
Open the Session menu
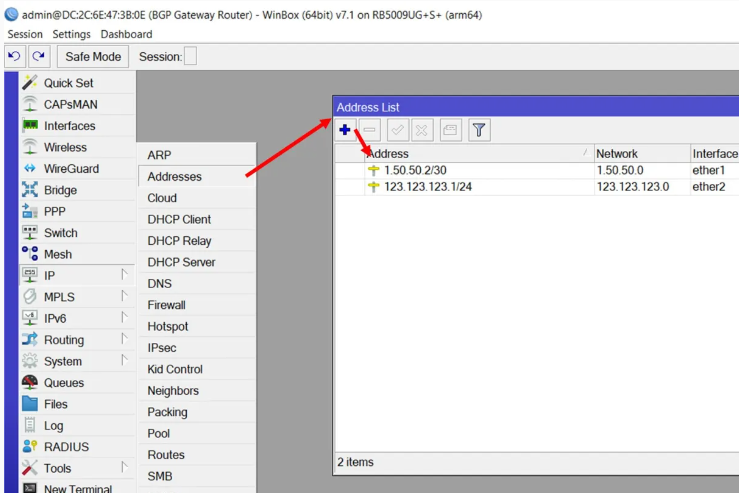25,34
